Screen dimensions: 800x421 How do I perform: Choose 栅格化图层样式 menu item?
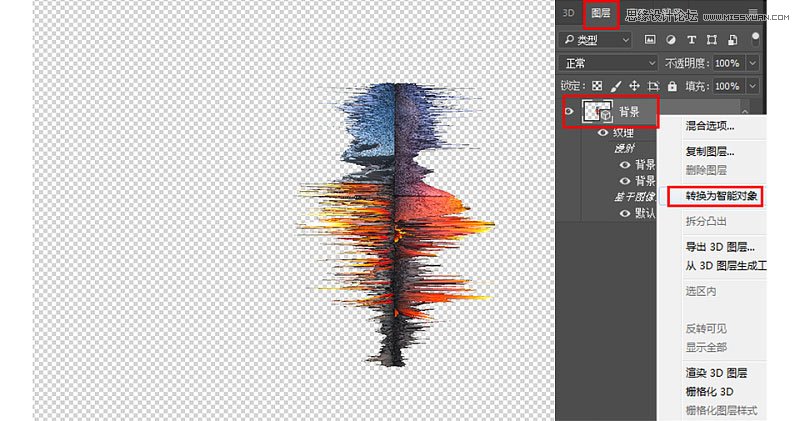click(x=721, y=410)
